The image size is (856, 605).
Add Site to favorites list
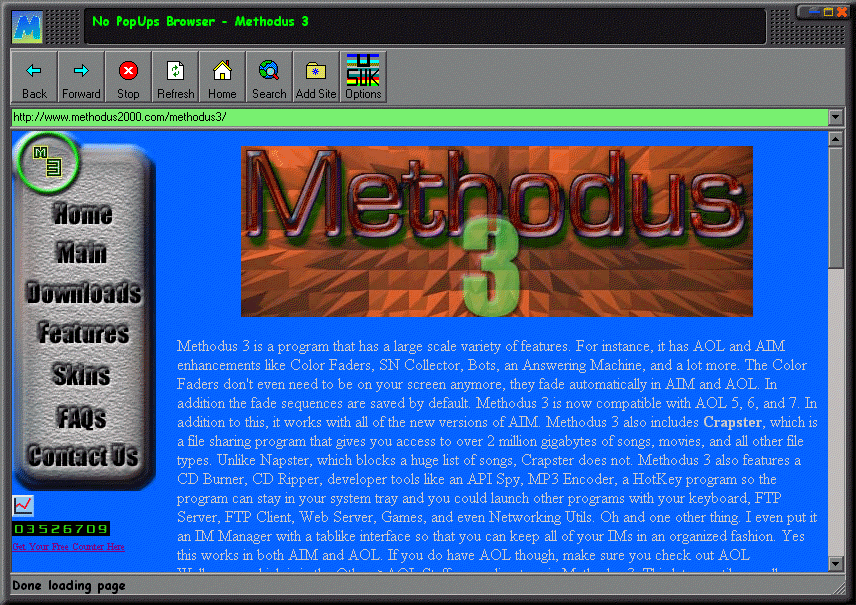[x=316, y=77]
